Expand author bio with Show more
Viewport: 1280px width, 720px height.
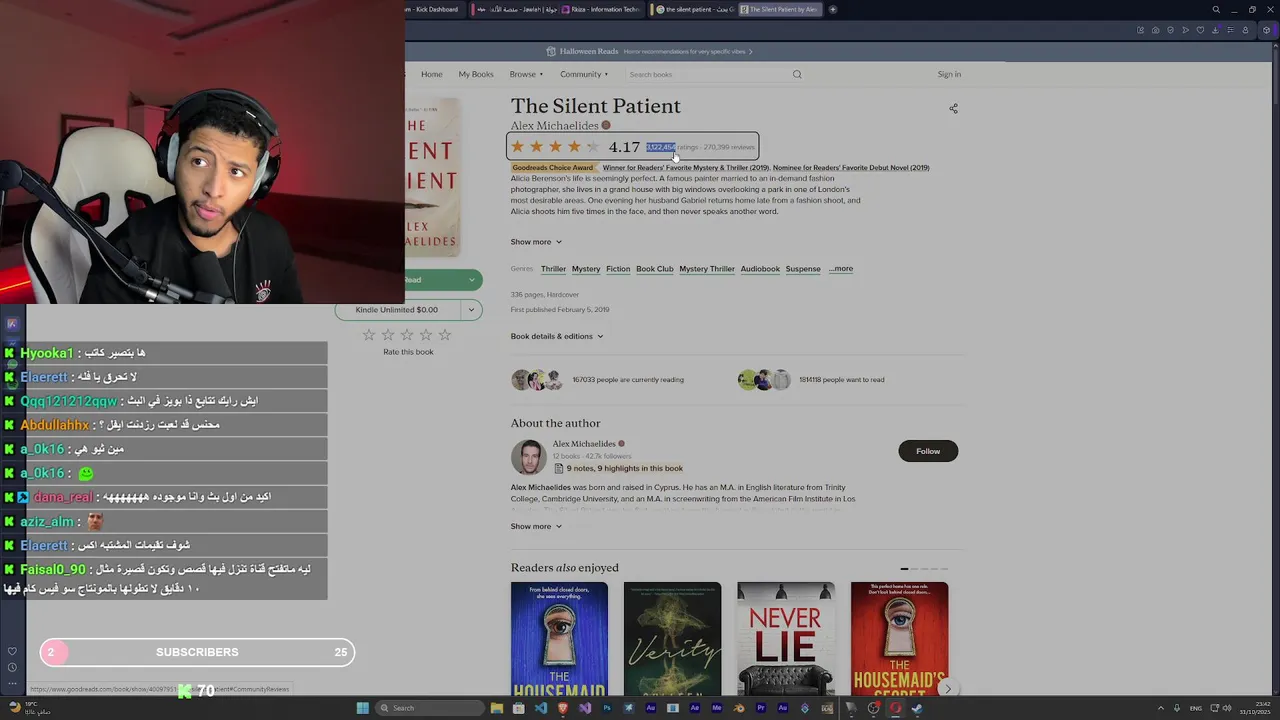536,526
